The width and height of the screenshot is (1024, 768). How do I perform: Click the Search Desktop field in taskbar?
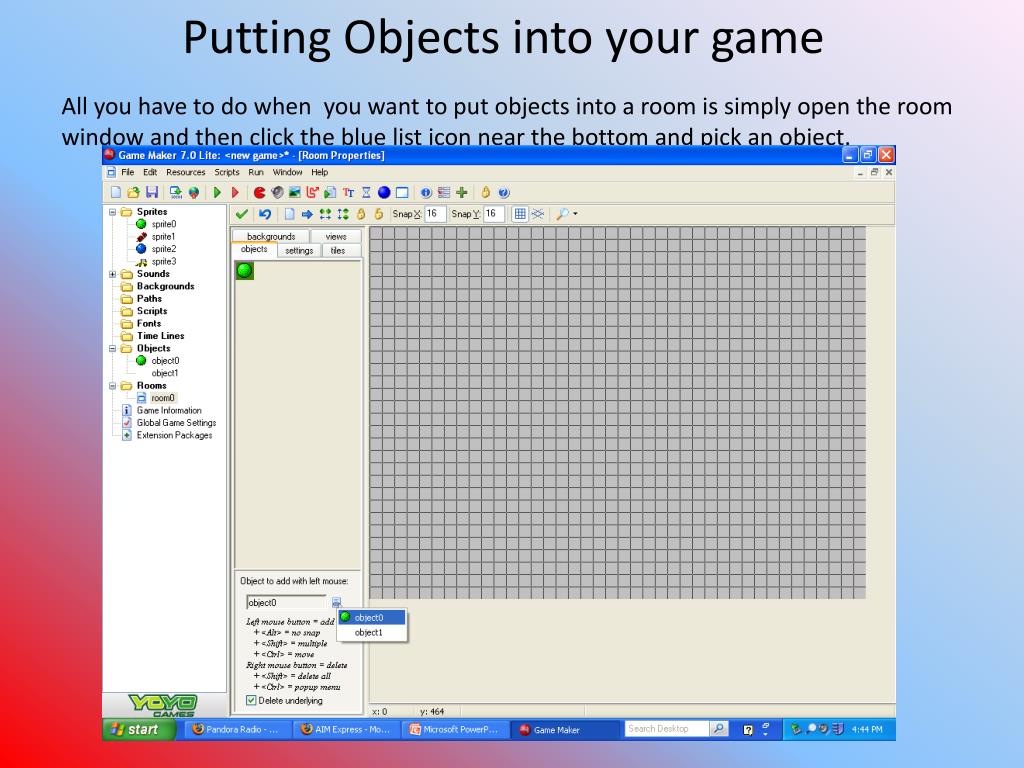(x=666, y=728)
